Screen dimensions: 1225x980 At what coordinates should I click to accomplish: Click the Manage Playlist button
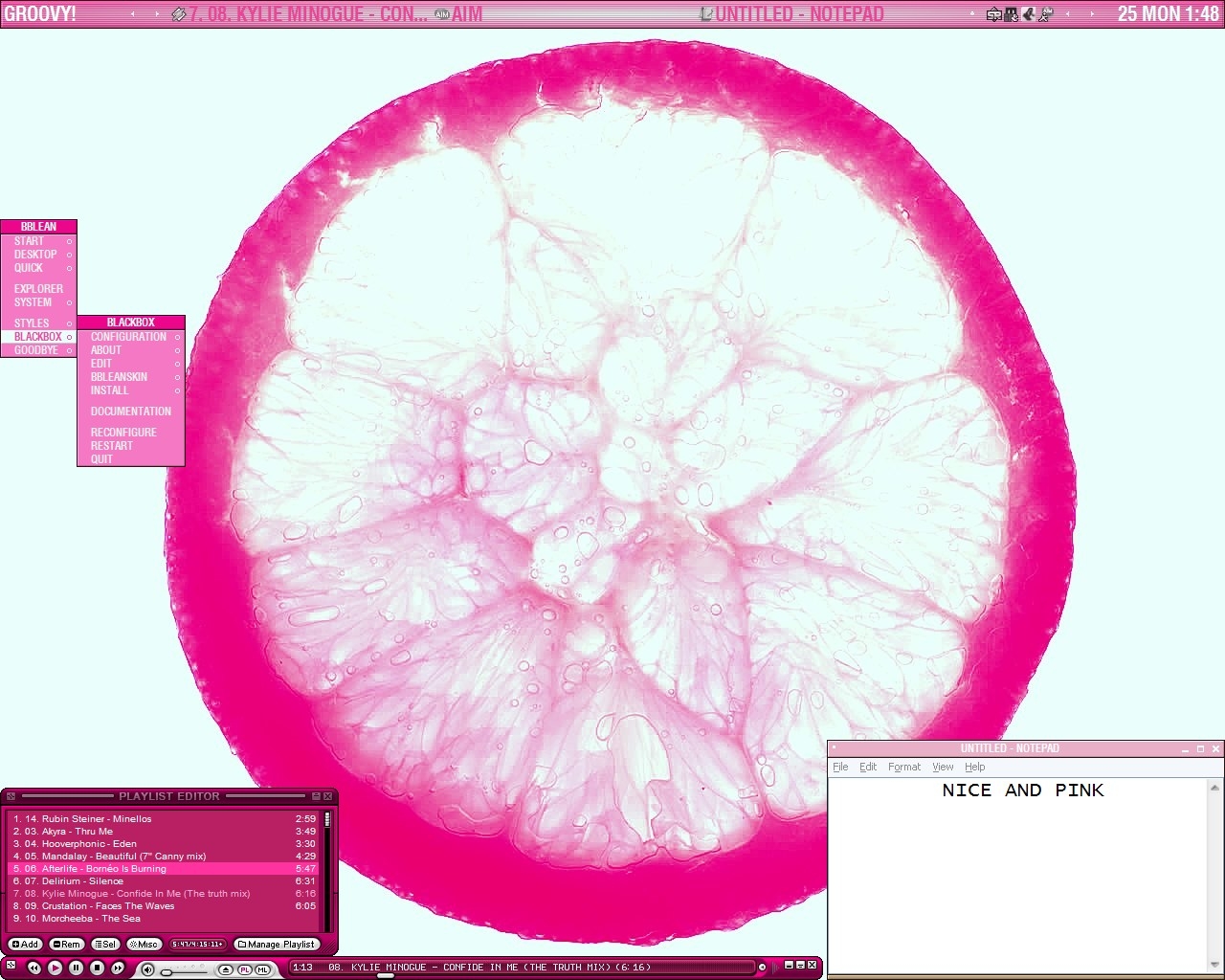click(x=276, y=945)
